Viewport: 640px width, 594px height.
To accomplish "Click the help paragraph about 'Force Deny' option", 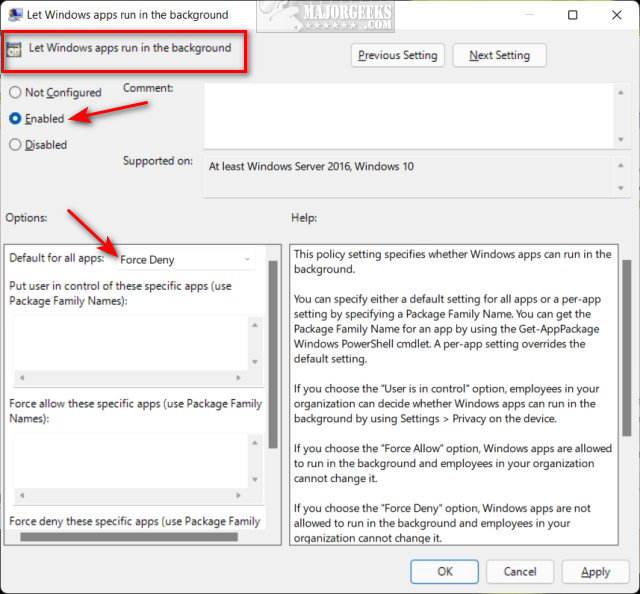I will click(442, 523).
